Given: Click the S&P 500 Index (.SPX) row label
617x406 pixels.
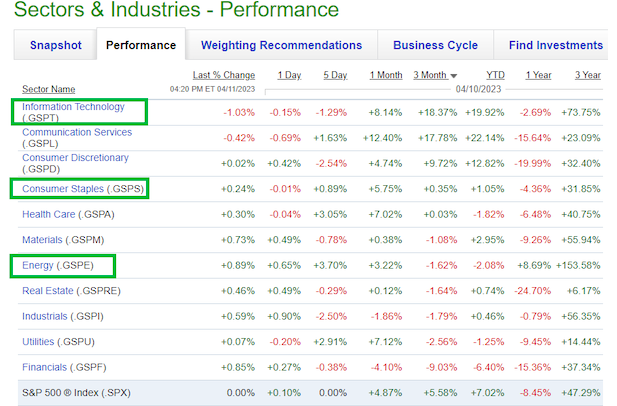Looking at the screenshot, I should (76, 393).
